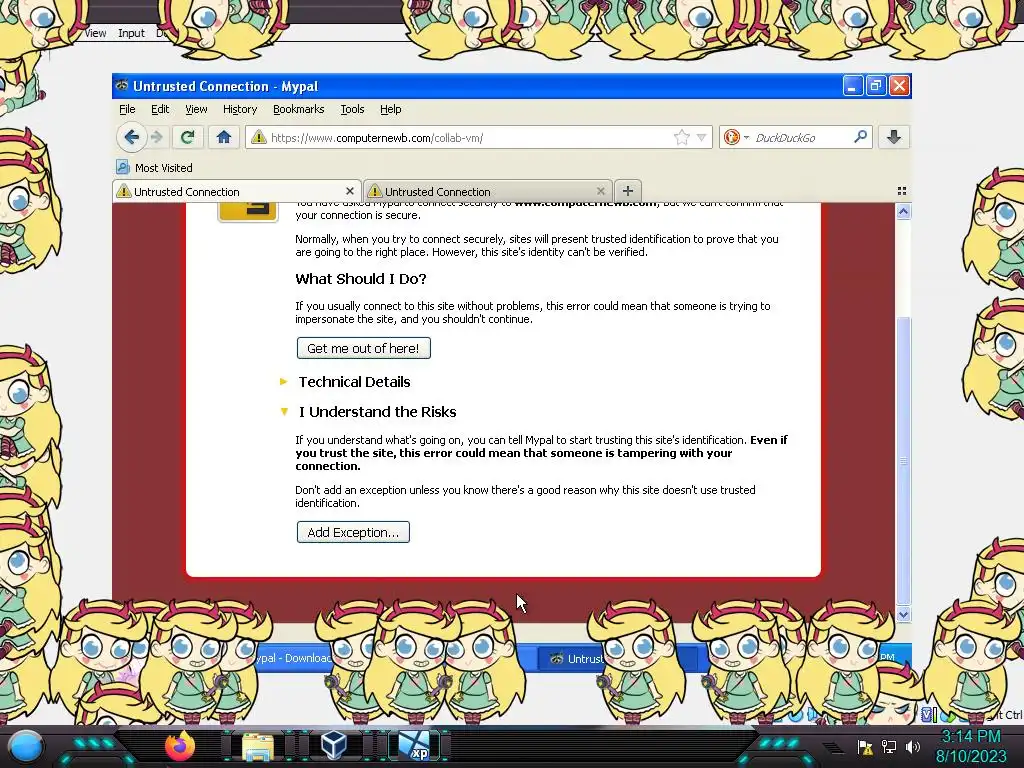Click the Mypal raccoon title bar icon
1024x768 pixels.
[121, 86]
